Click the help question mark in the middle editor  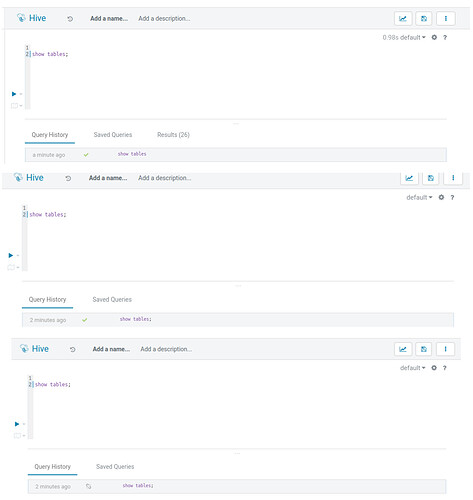coord(452,197)
